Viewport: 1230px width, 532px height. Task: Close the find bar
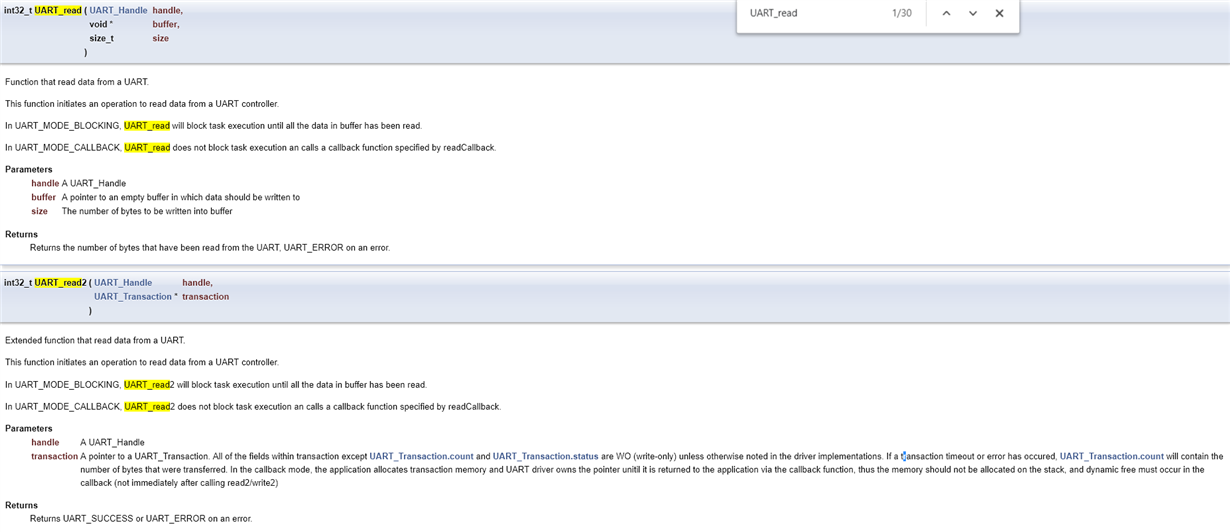999,13
